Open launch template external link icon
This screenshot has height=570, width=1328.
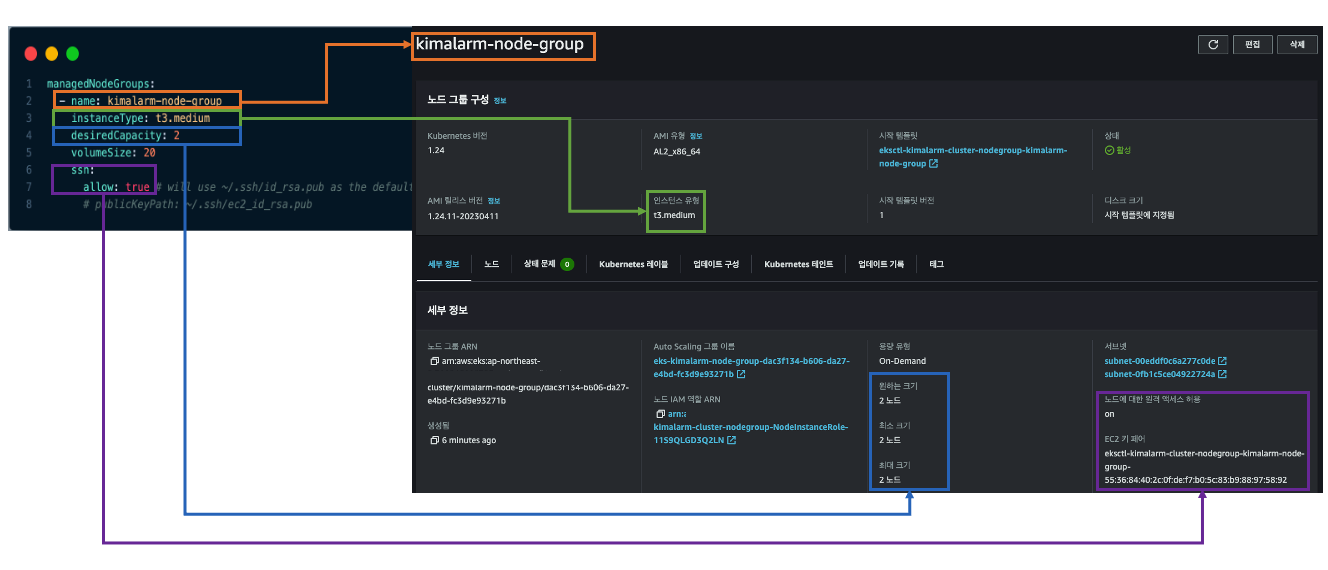[933, 163]
